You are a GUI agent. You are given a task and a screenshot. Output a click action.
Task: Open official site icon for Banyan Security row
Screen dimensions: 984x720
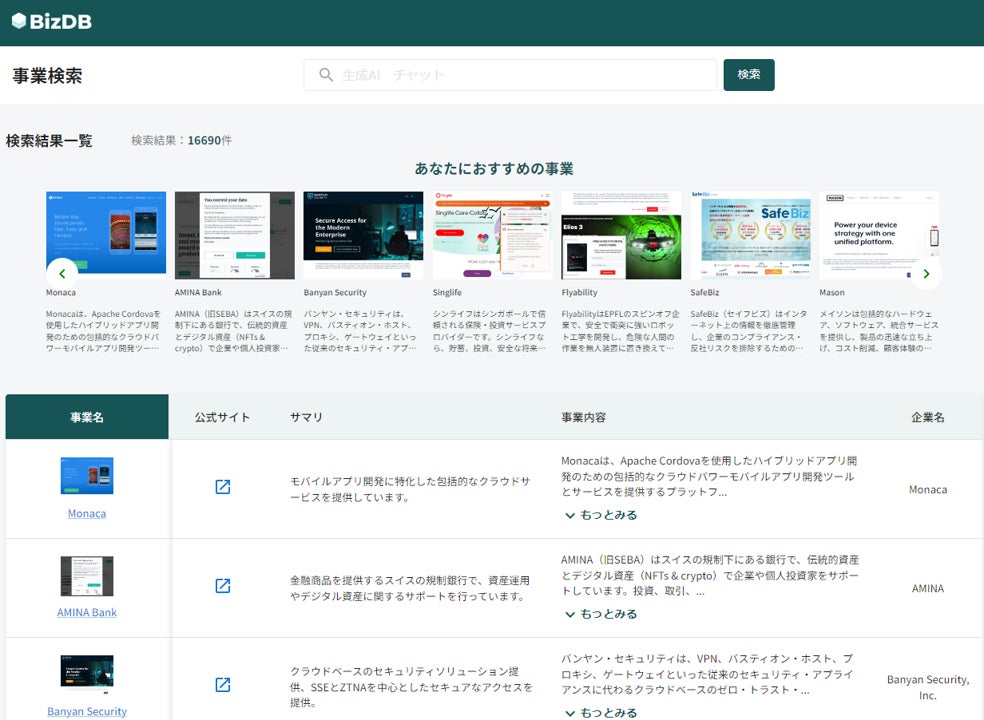click(x=223, y=684)
